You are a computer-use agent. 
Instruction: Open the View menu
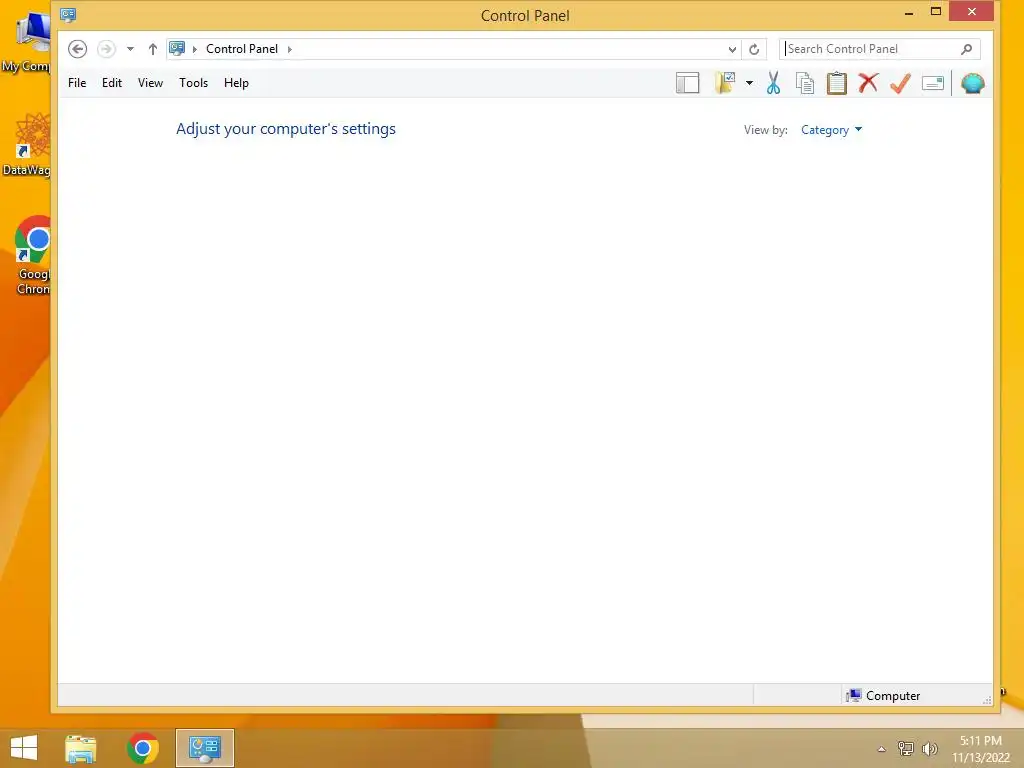pos(150,83)
